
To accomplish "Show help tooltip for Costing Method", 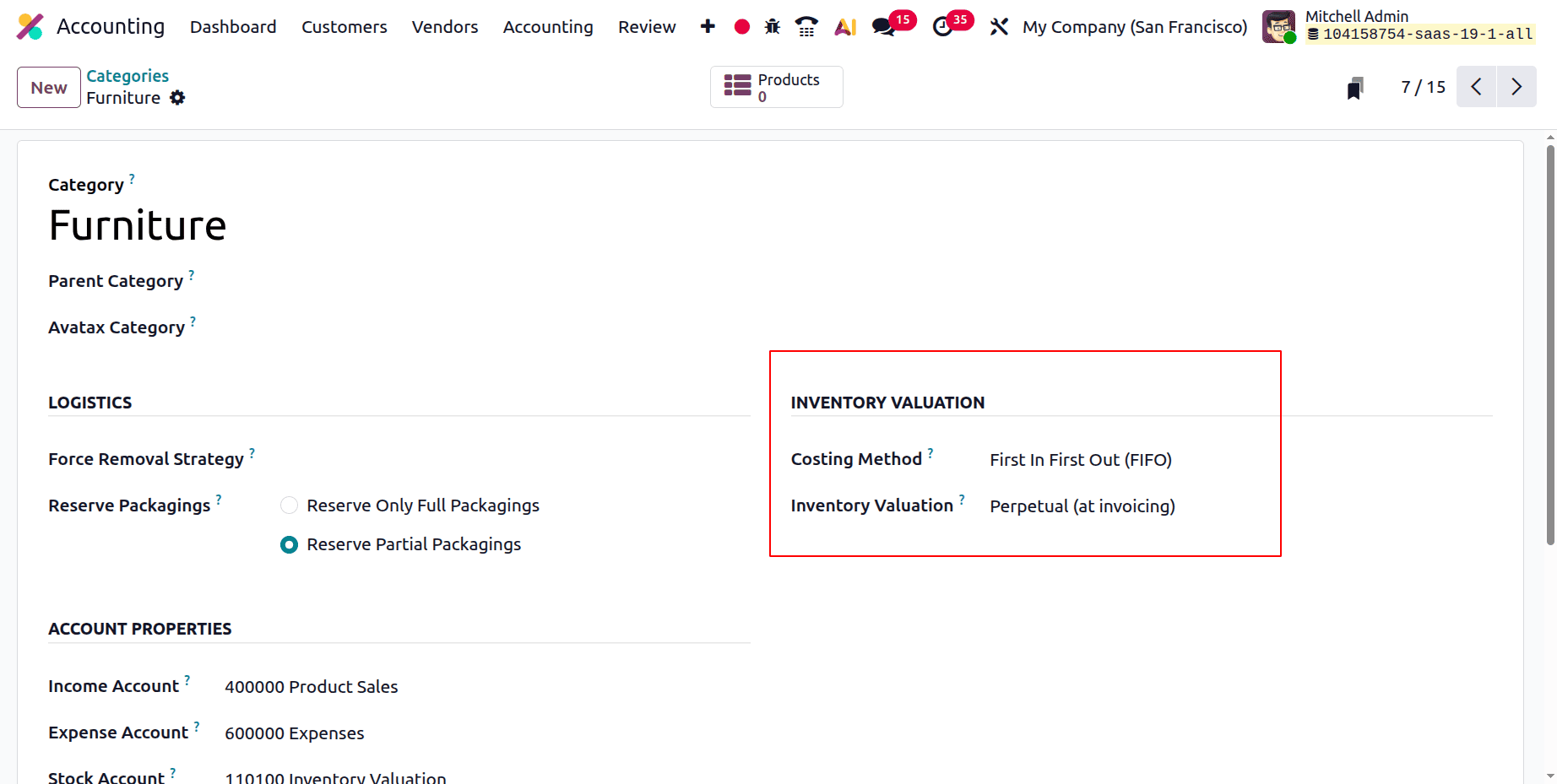I will coord(930,452).
